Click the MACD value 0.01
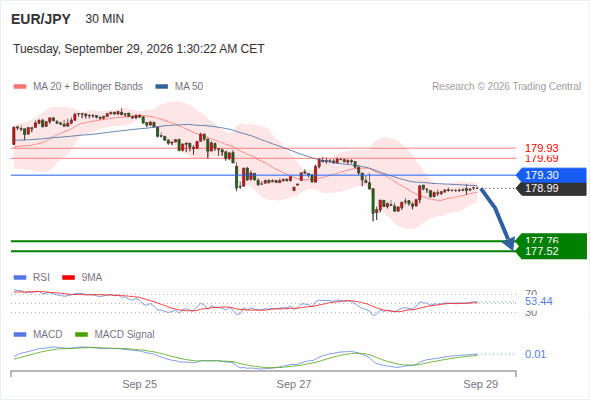 pyautogui.click(x=535, y=354)
